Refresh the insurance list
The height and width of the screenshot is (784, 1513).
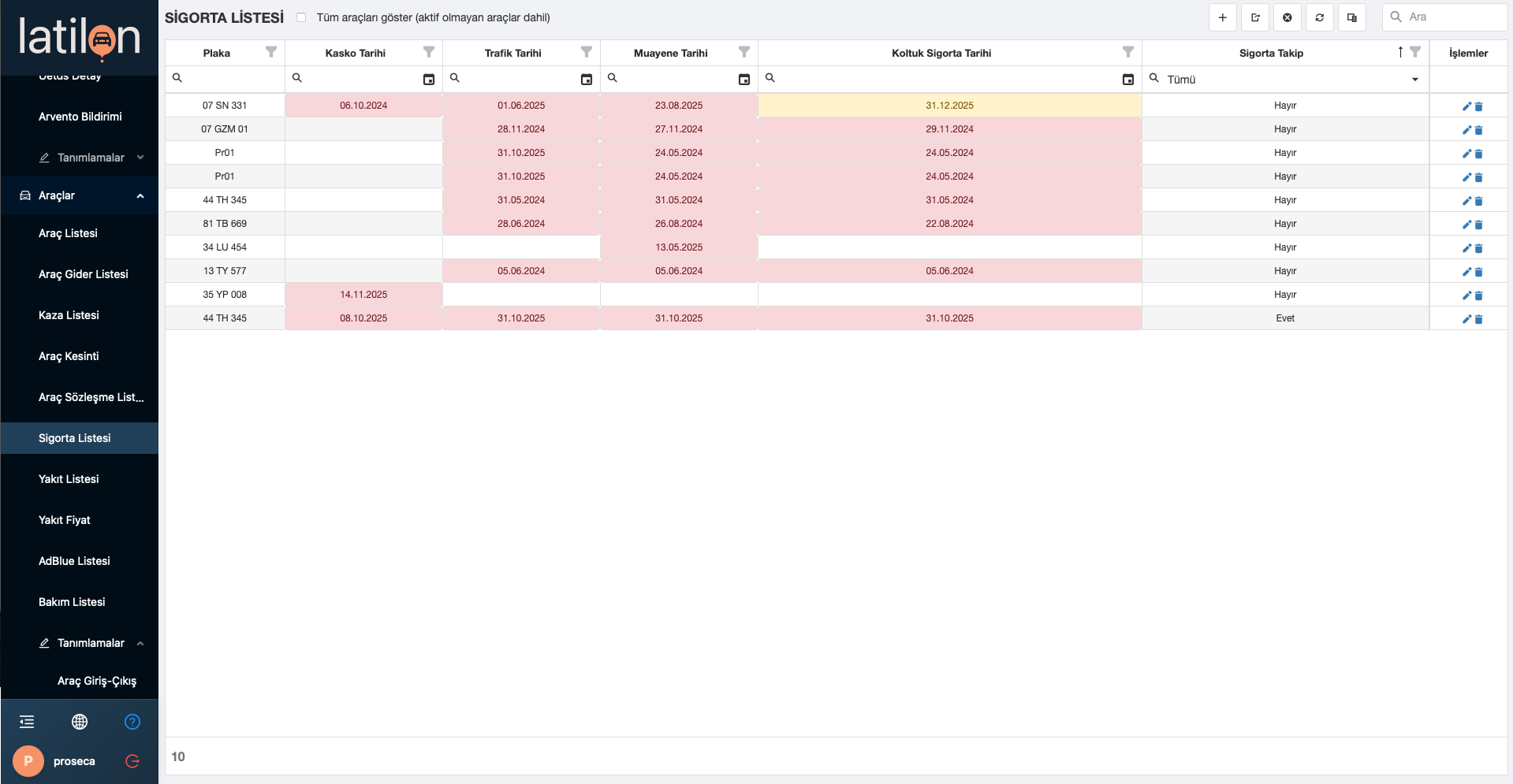pyautogui.click(x=1319, y=17)
